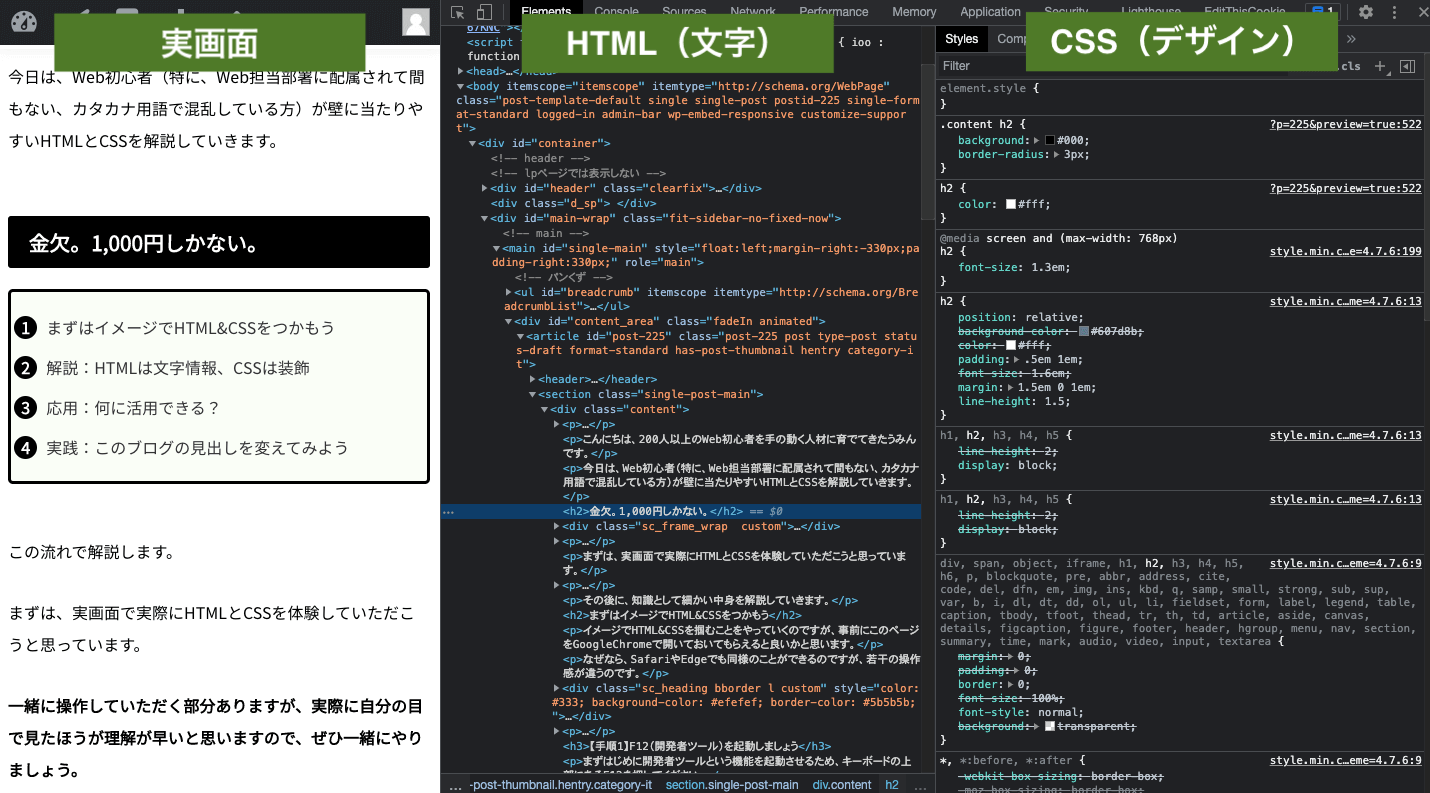The width and height of the screenshot is (1430, 793).
Task: Open the #607d8b background-color swatch
Action: pos(1084,331)
